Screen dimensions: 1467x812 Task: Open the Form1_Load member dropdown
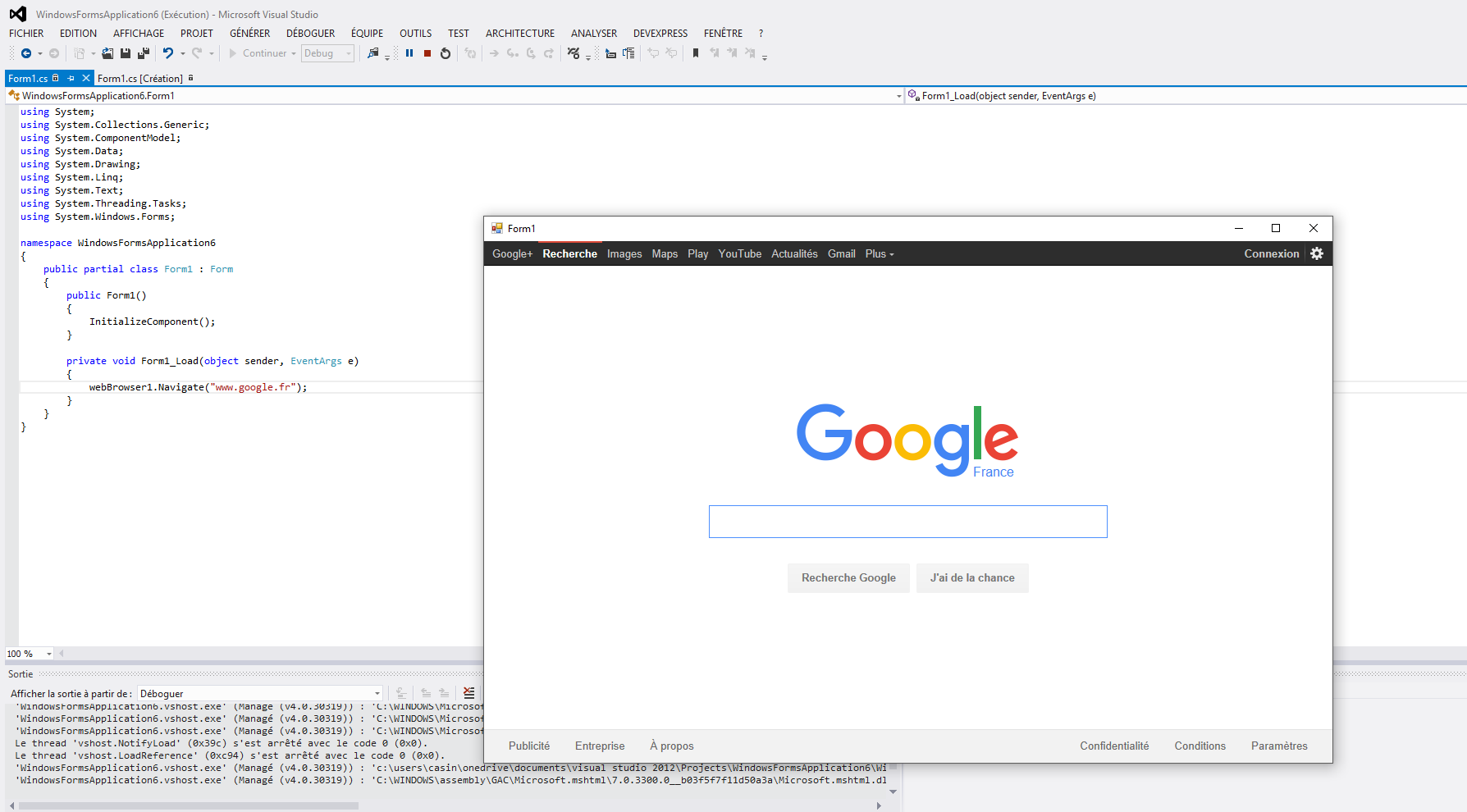1186,96
